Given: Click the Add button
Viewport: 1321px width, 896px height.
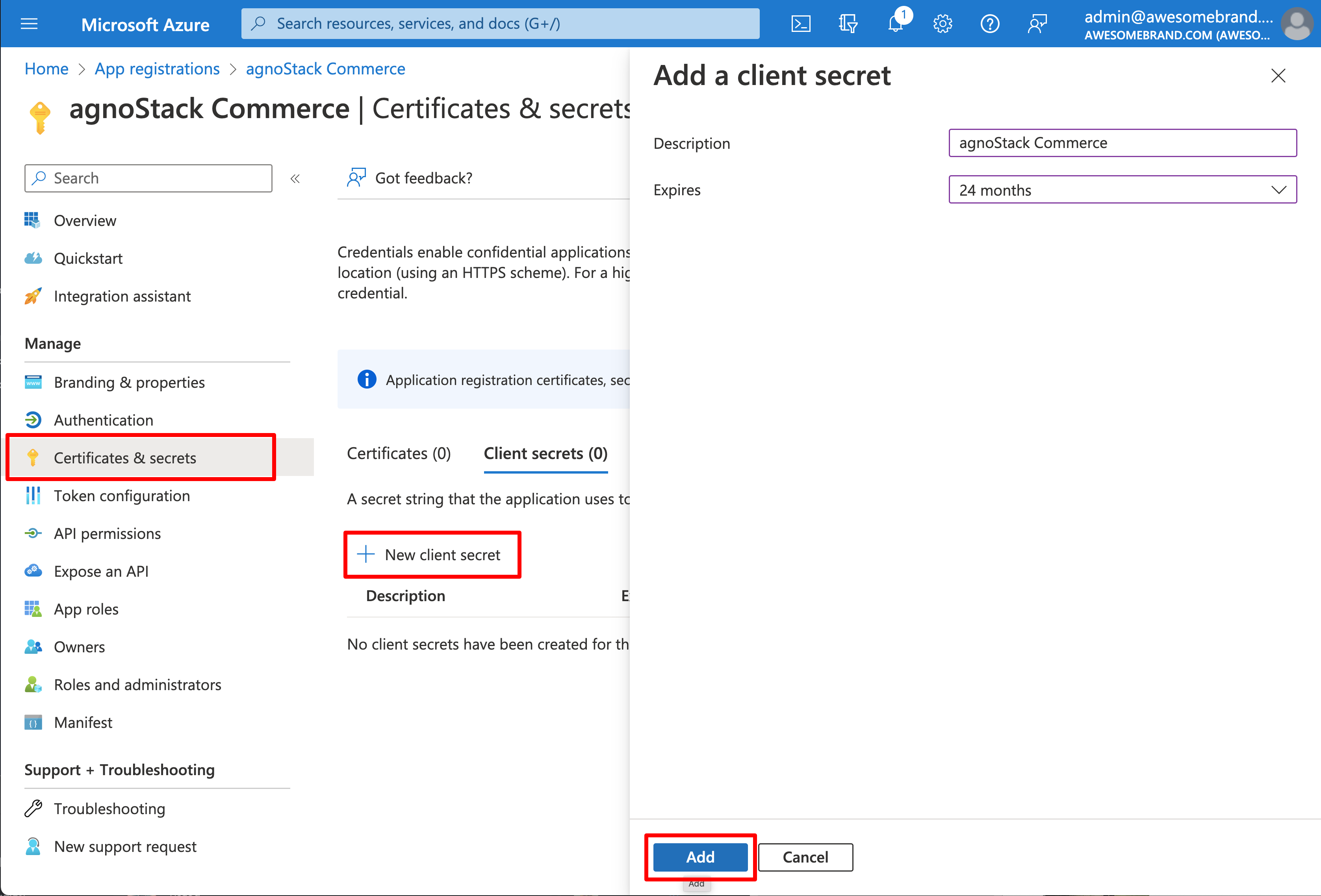Looking at the screenshot, I should [700, 857].
